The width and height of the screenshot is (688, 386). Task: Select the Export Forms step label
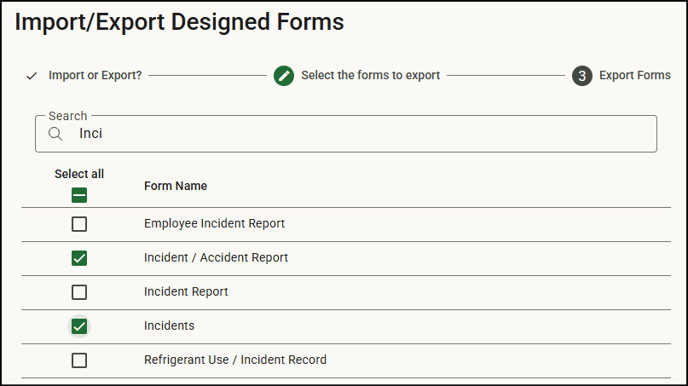point(635,75)
